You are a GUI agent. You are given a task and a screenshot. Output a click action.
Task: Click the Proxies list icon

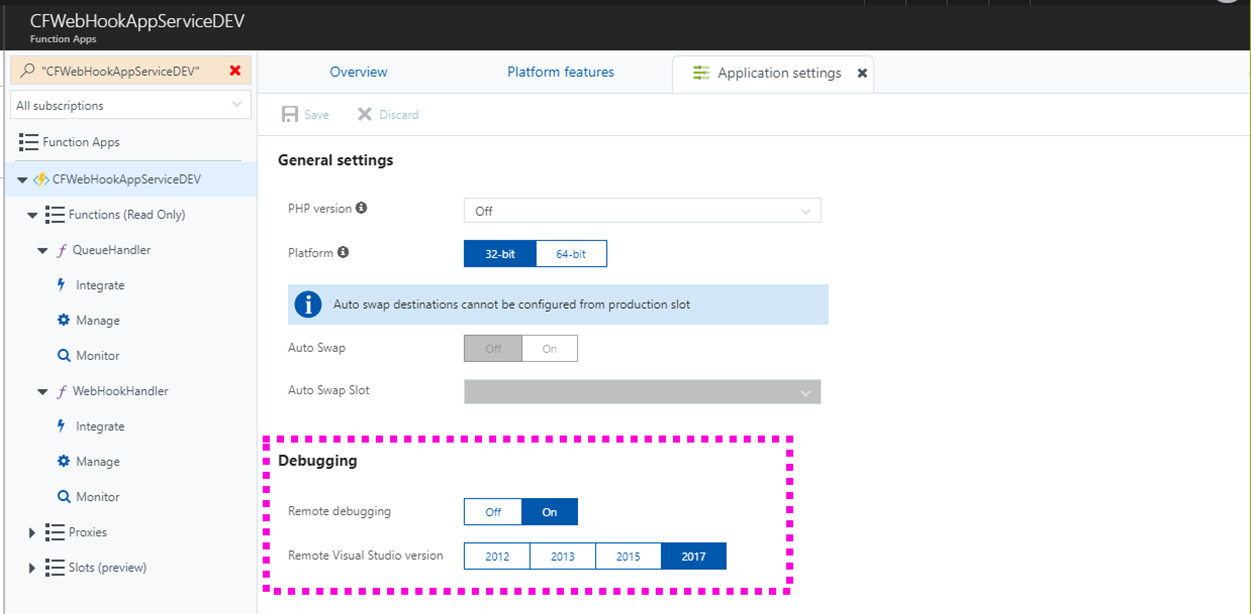point(55,532)
